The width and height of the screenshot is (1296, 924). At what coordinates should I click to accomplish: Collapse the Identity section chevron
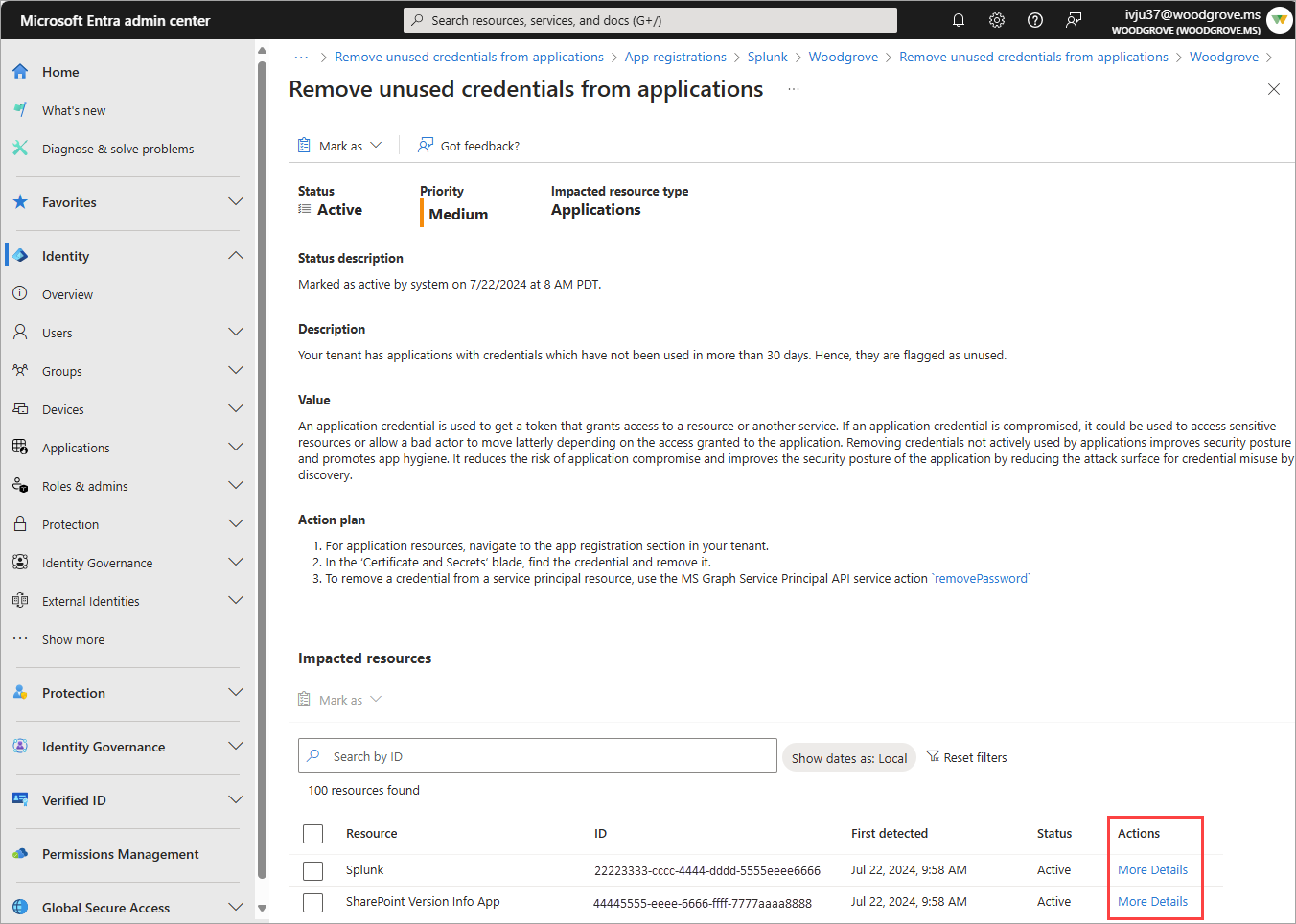pyautogui.click(x=236, y=256)
